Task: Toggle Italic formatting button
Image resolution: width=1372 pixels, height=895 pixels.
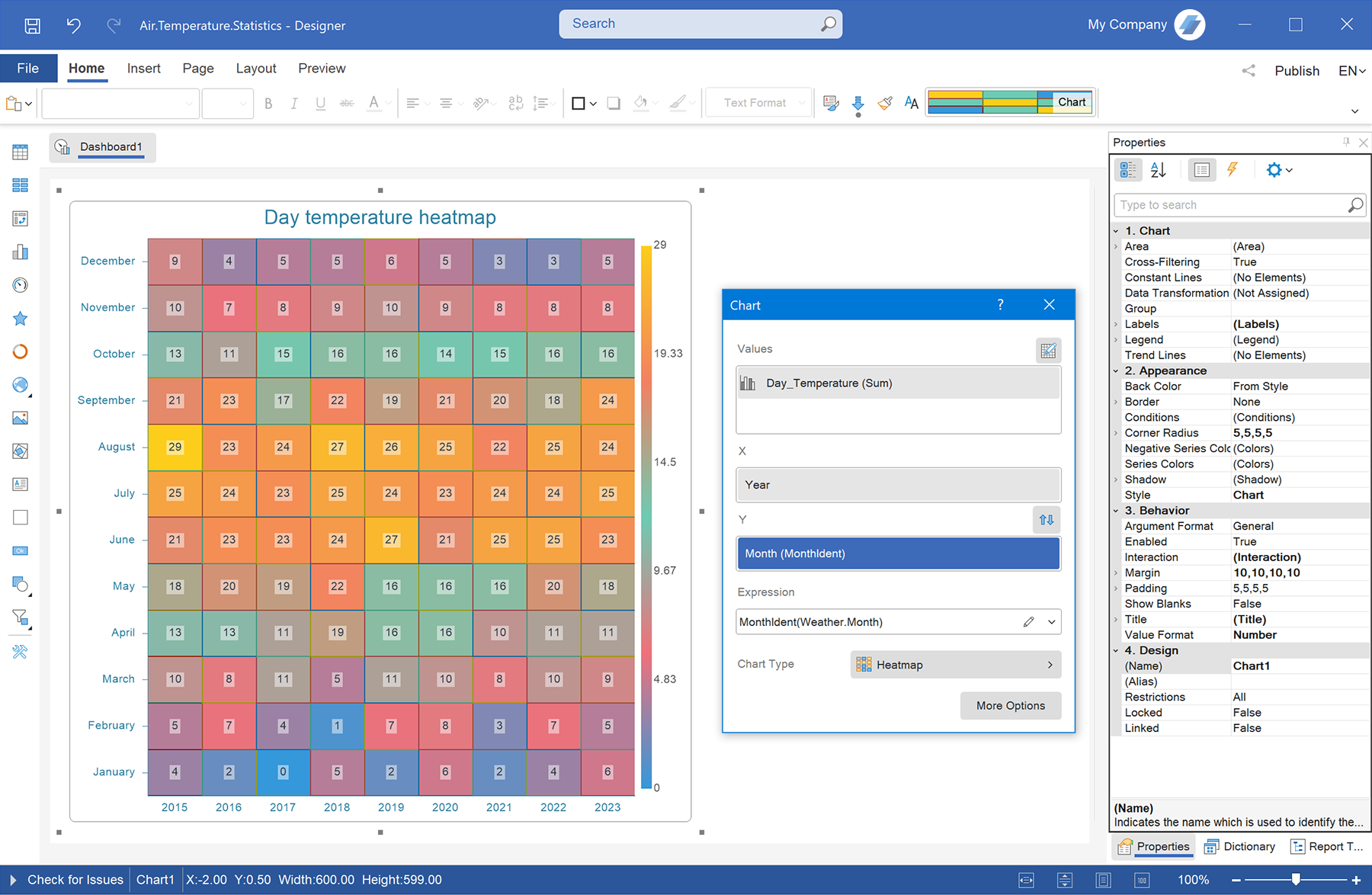Action: pyautogui.click(x=294, y=103)
